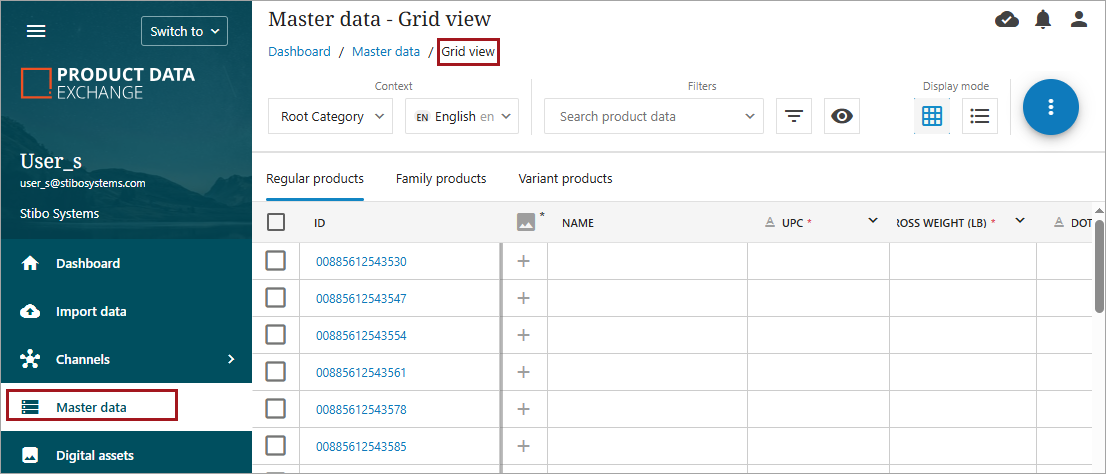Image resolution: width=1106 pixels, height=474 pixels.
Task: Select the checkbox for product 00885612543530
Action: click(x=276, y=261)
